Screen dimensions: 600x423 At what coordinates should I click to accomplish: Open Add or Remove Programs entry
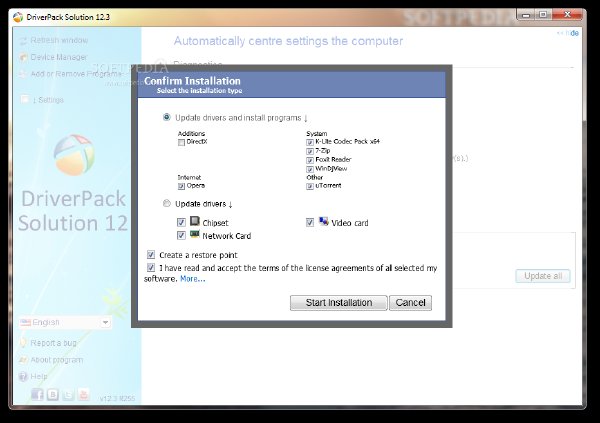(76, 73)
